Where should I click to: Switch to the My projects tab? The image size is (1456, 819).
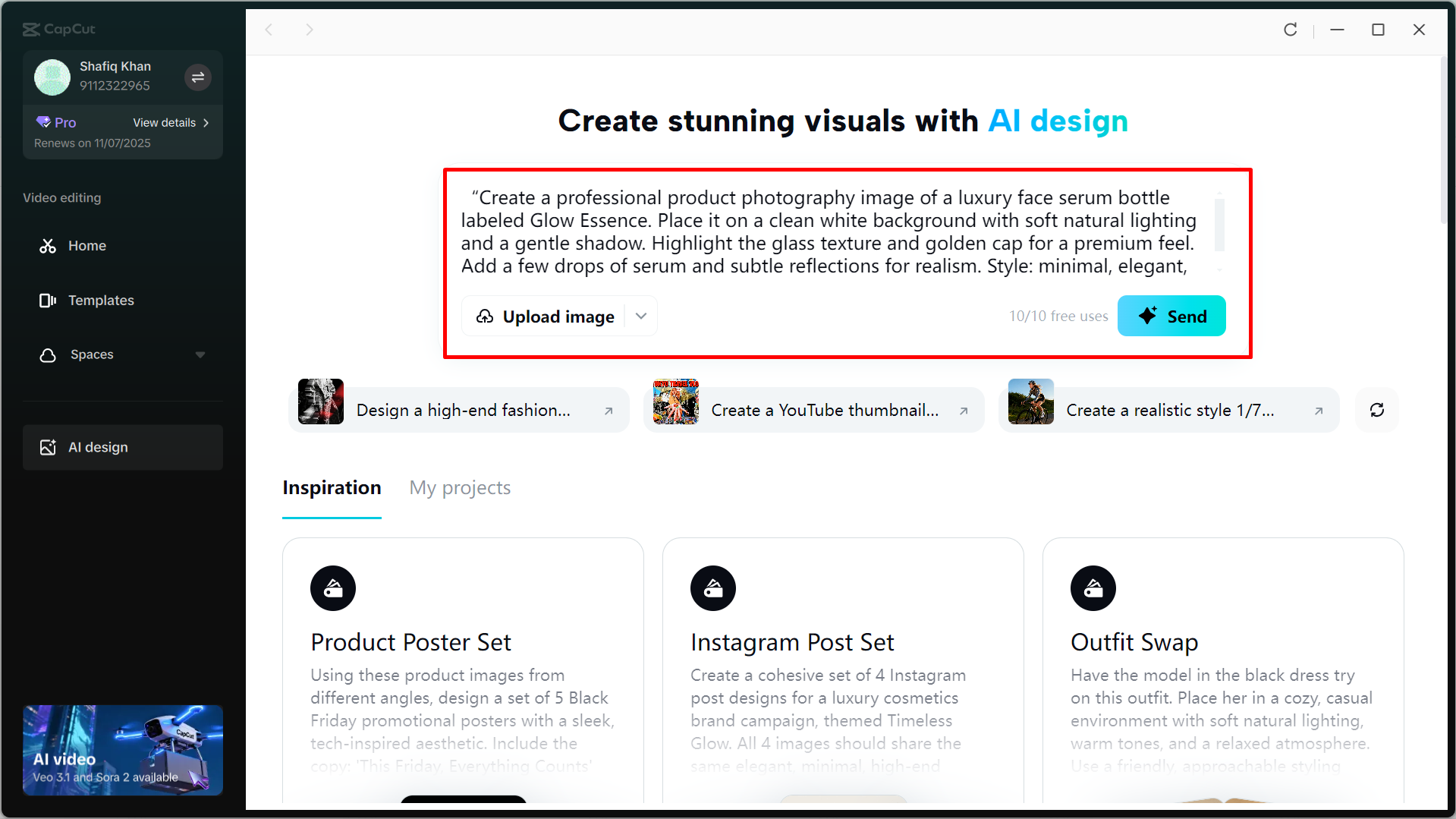(x=460, y=487)
